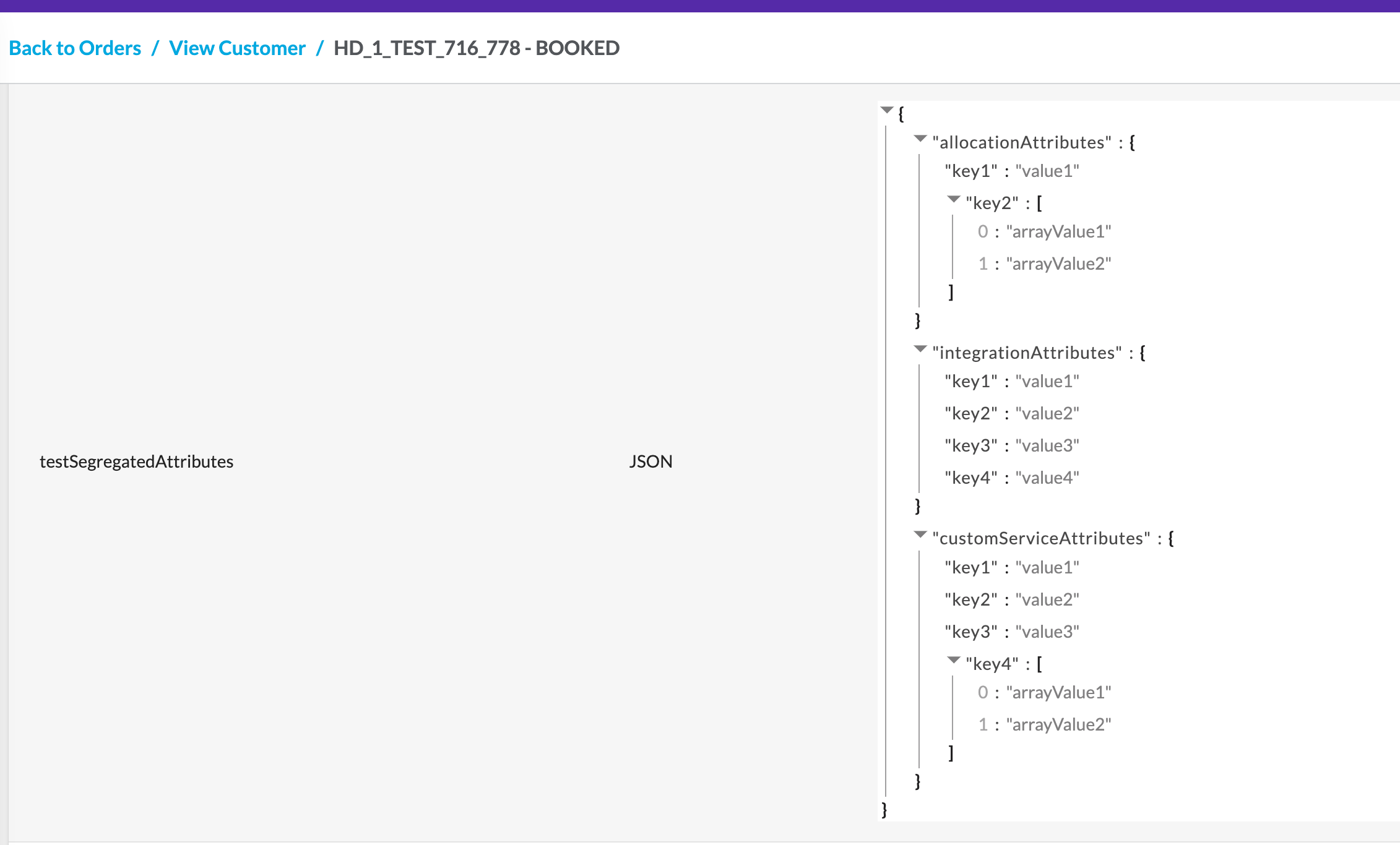Screen dimensions: 1400x845
Task: Select "arrayValue1" in customServiceAttributes key4 array
Action: 1058,693
